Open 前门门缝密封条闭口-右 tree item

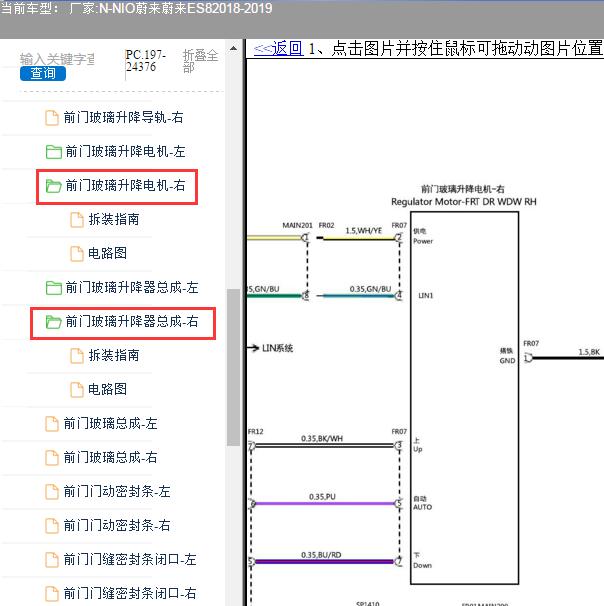[130, 593]
